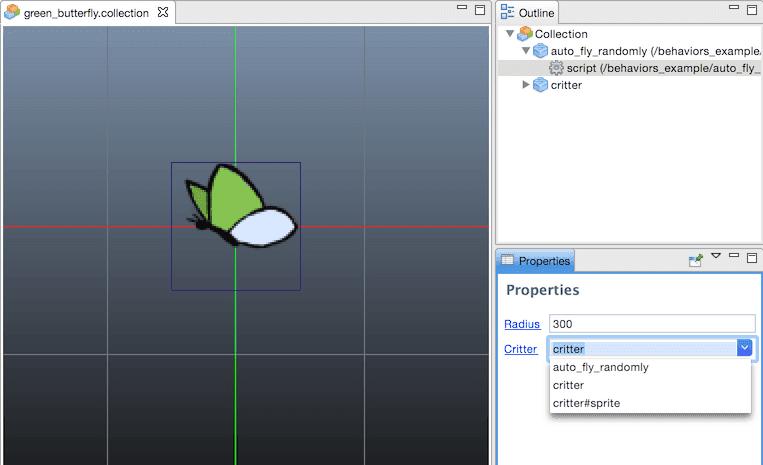Screen dimensions: 763x465
Task: Click the Radius input field with 300
Action: pos(650,324)
